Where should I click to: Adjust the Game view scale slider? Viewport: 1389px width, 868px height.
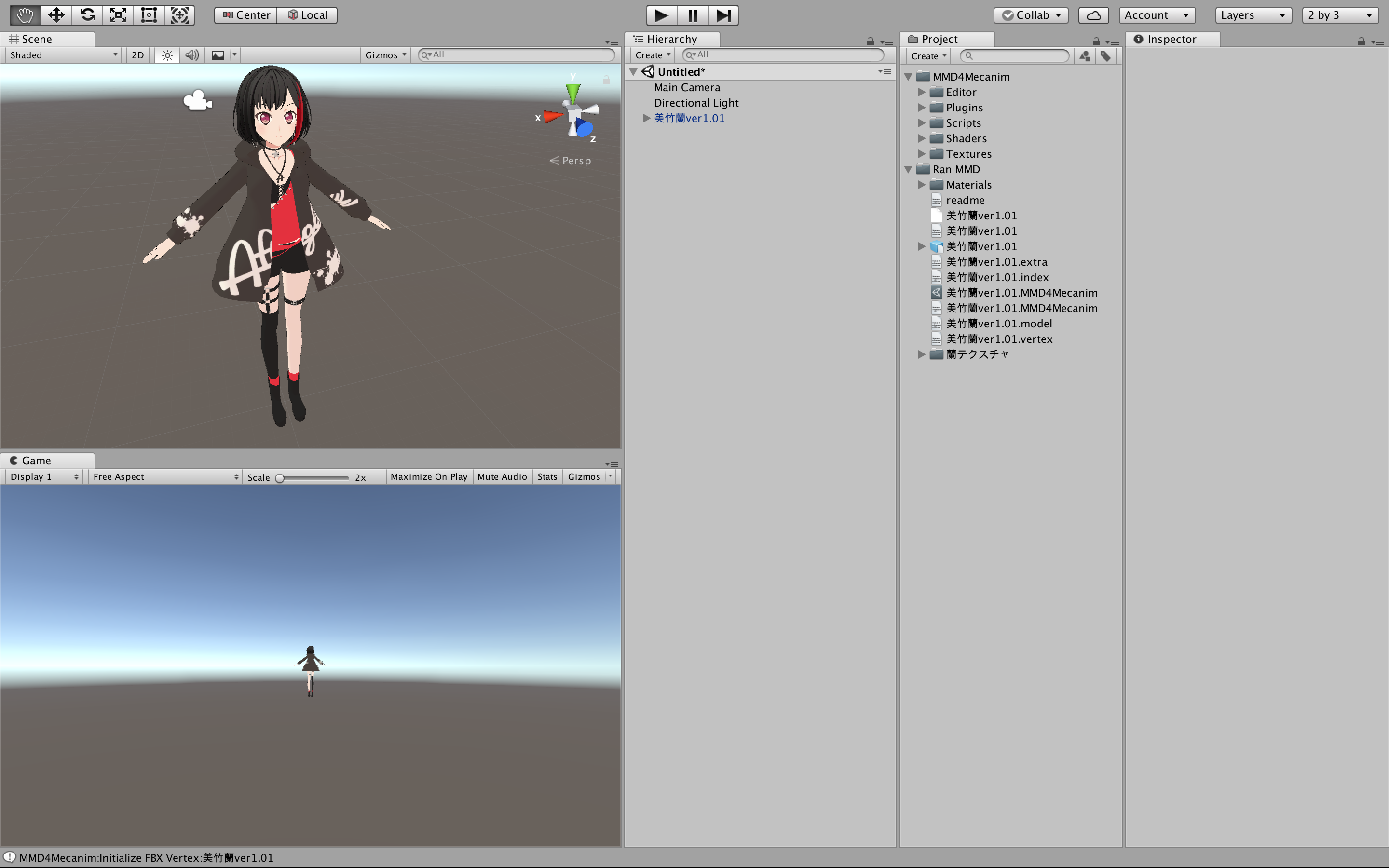pos(280,477)
